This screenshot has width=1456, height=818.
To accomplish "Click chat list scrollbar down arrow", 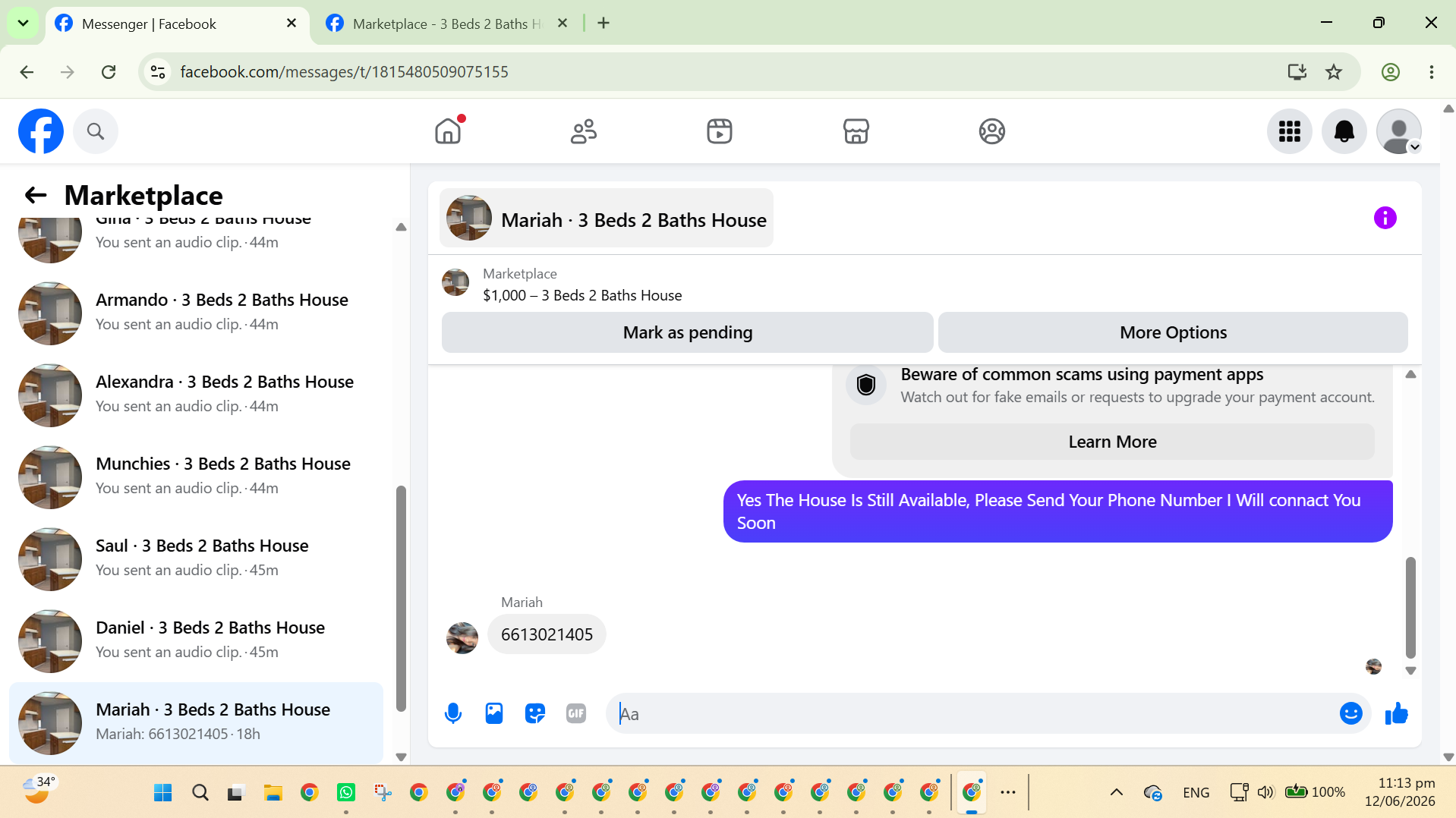I will point(402,757).
